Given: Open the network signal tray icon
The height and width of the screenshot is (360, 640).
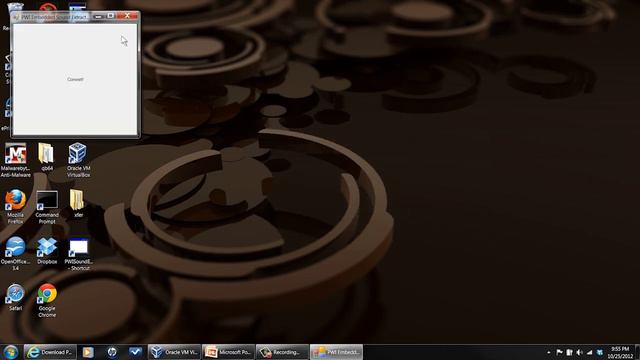Looking at the screenshot, I should pos(589,352).
